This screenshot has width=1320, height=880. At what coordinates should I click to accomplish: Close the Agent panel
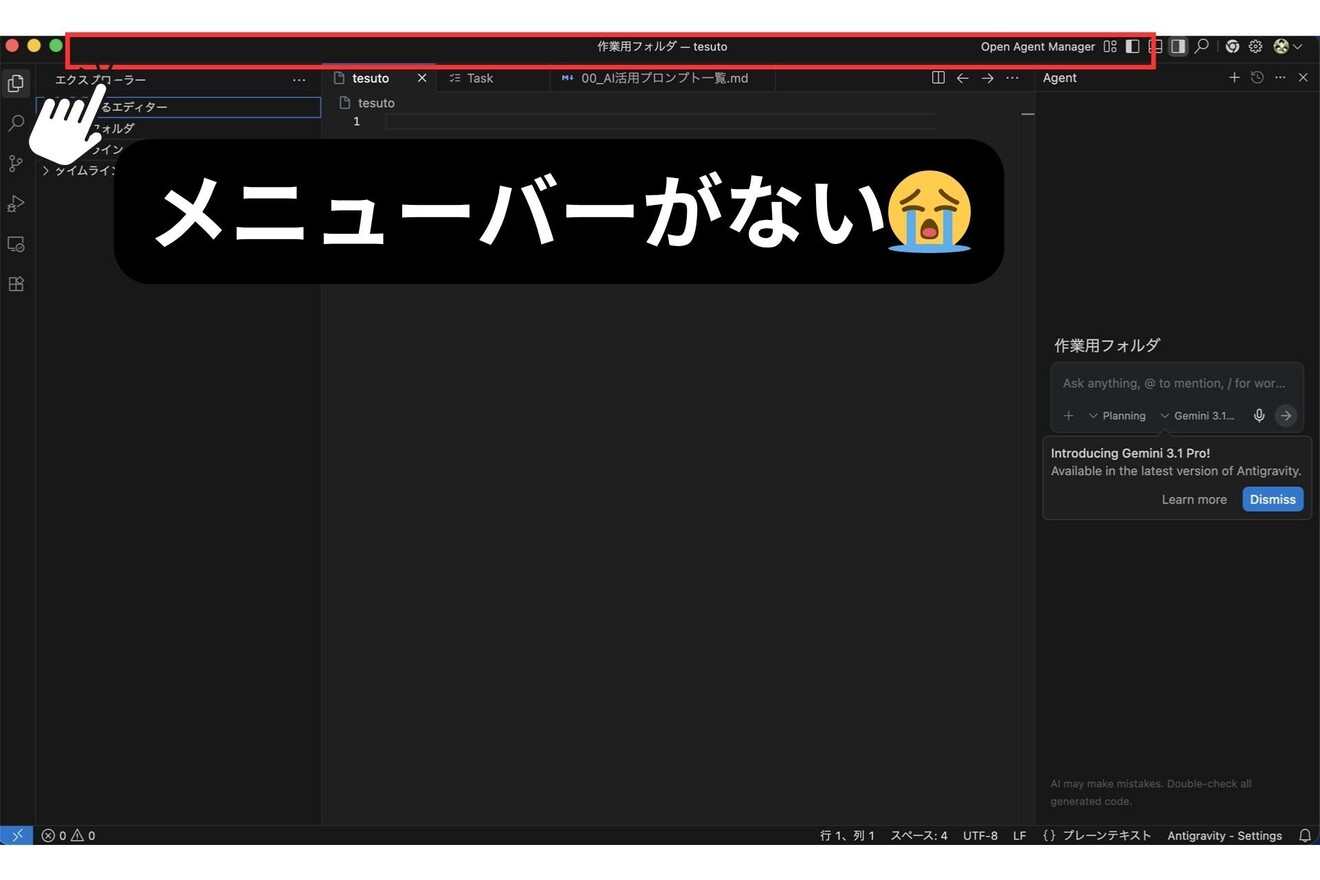[x=1303, y=77]
